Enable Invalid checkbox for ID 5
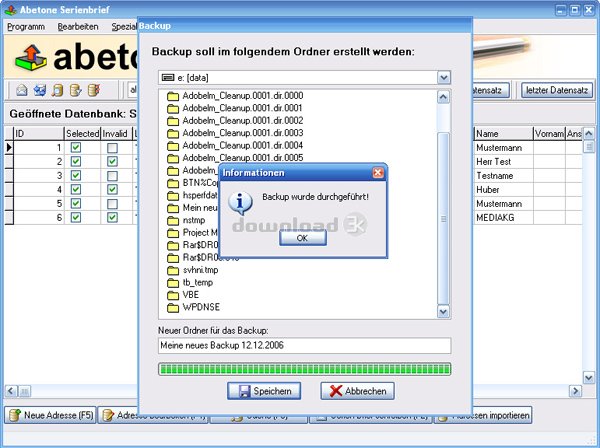This screenshot has height=448, width=600. pyautogui.click(x=112, y=204)
